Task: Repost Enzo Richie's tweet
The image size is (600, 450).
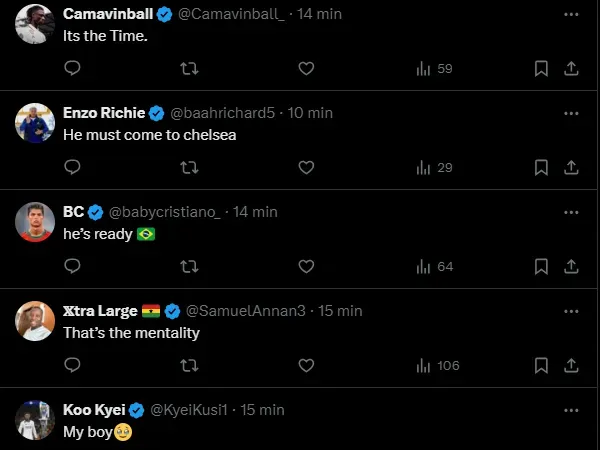Action: coord(188,168)
